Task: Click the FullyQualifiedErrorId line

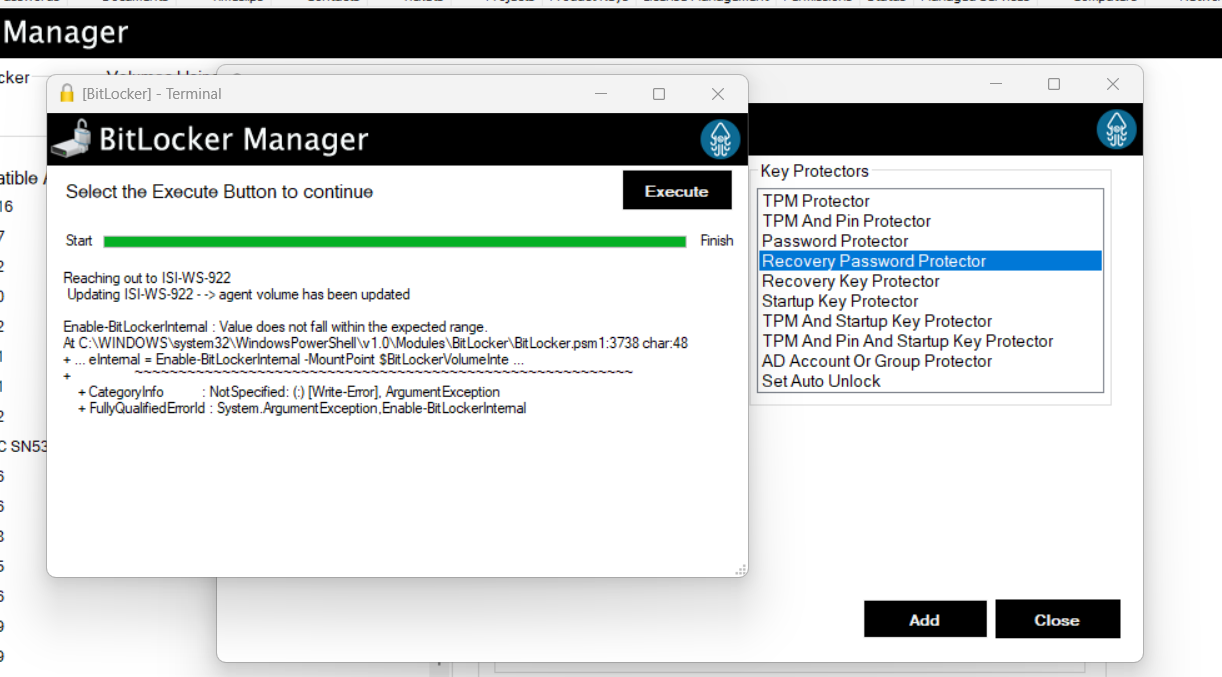Action: coord(301,408)
